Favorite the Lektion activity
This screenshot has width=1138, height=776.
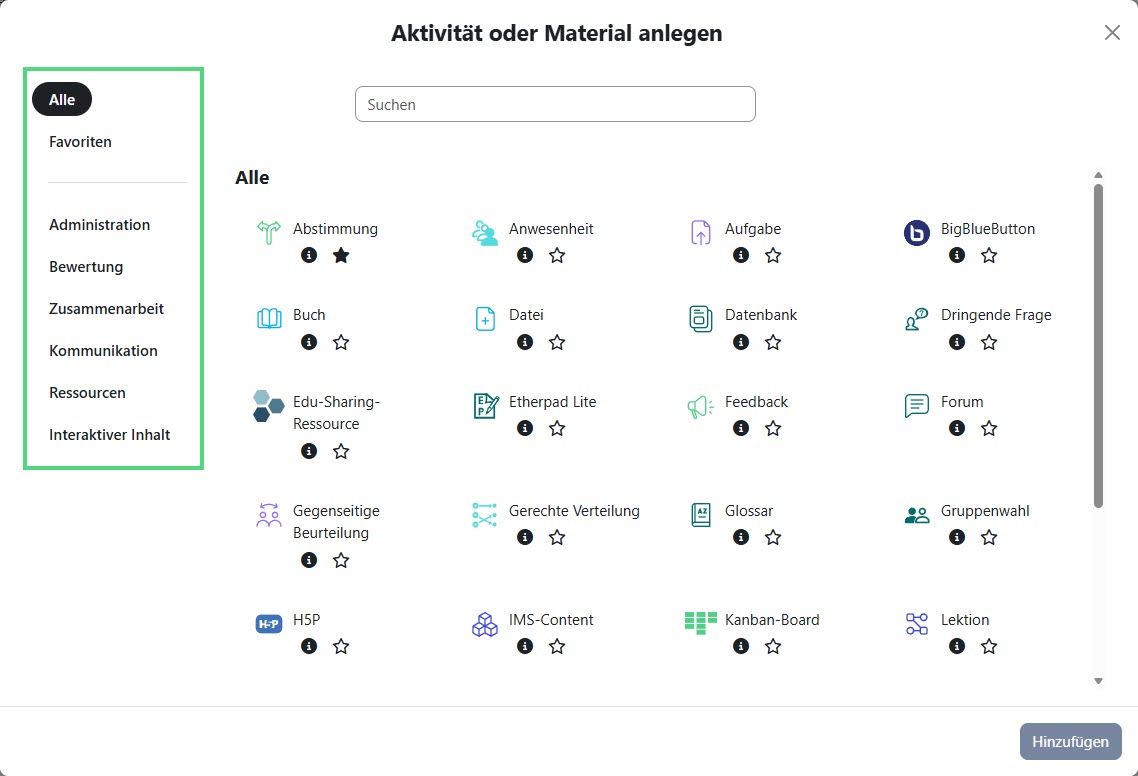tap(988, 646)
